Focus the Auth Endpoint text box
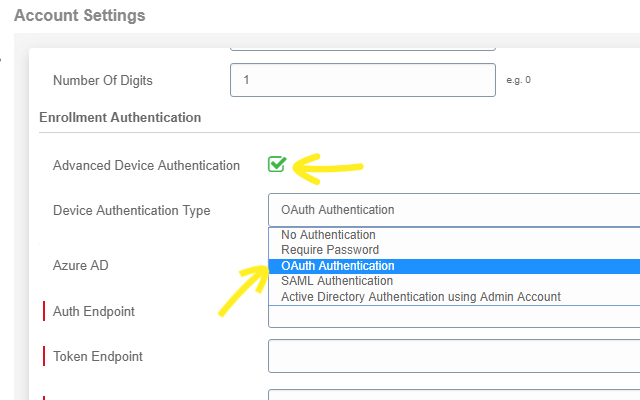This screenshot has height=400, width=640. click(454, 316)
